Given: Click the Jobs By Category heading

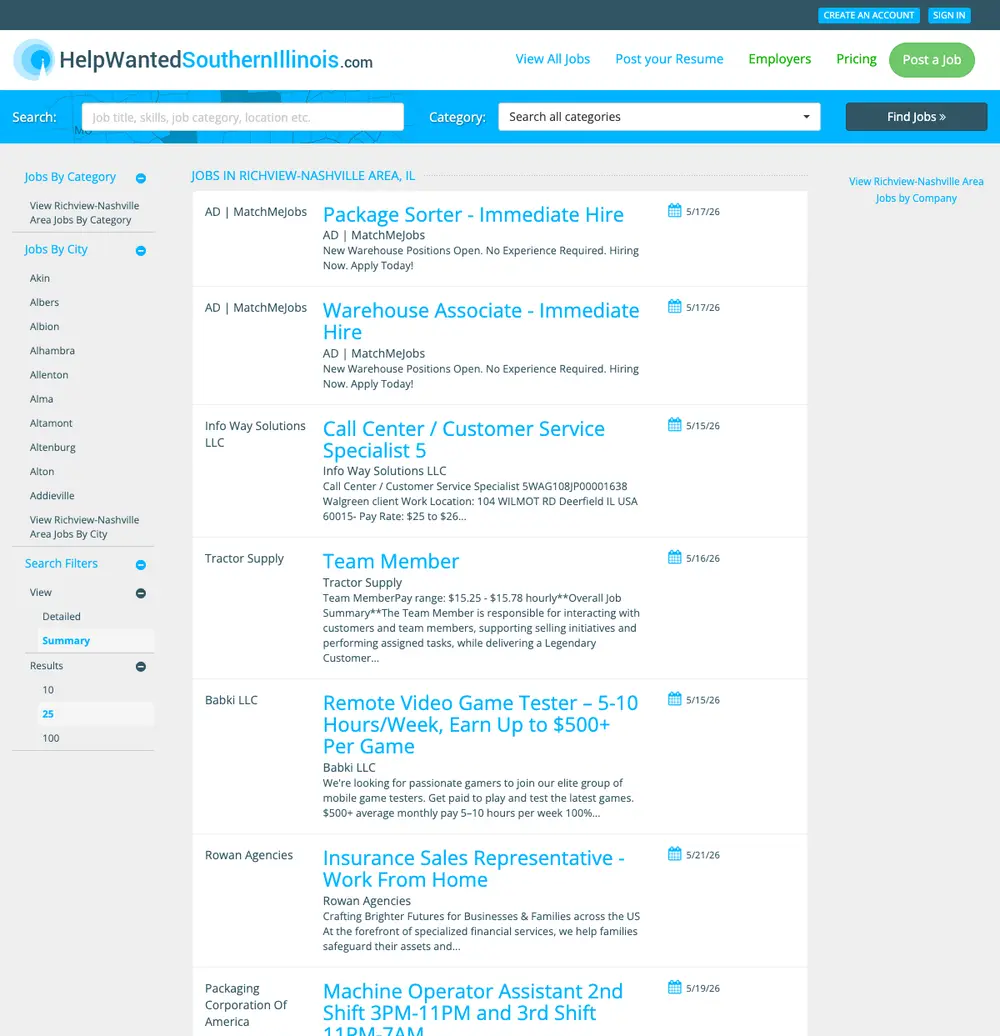Looking at the screenshot, I should (70, 177).
